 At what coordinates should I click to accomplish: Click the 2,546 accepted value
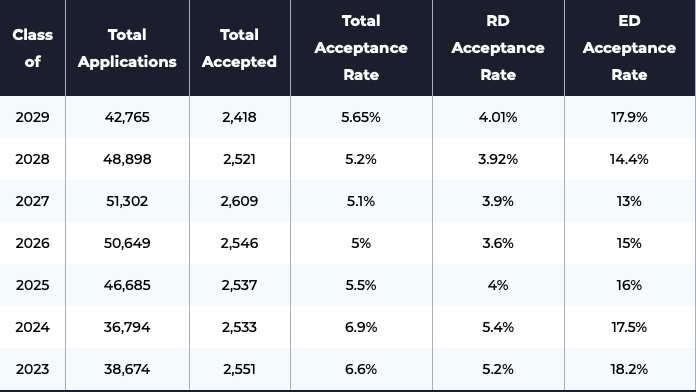click(240, 243)
